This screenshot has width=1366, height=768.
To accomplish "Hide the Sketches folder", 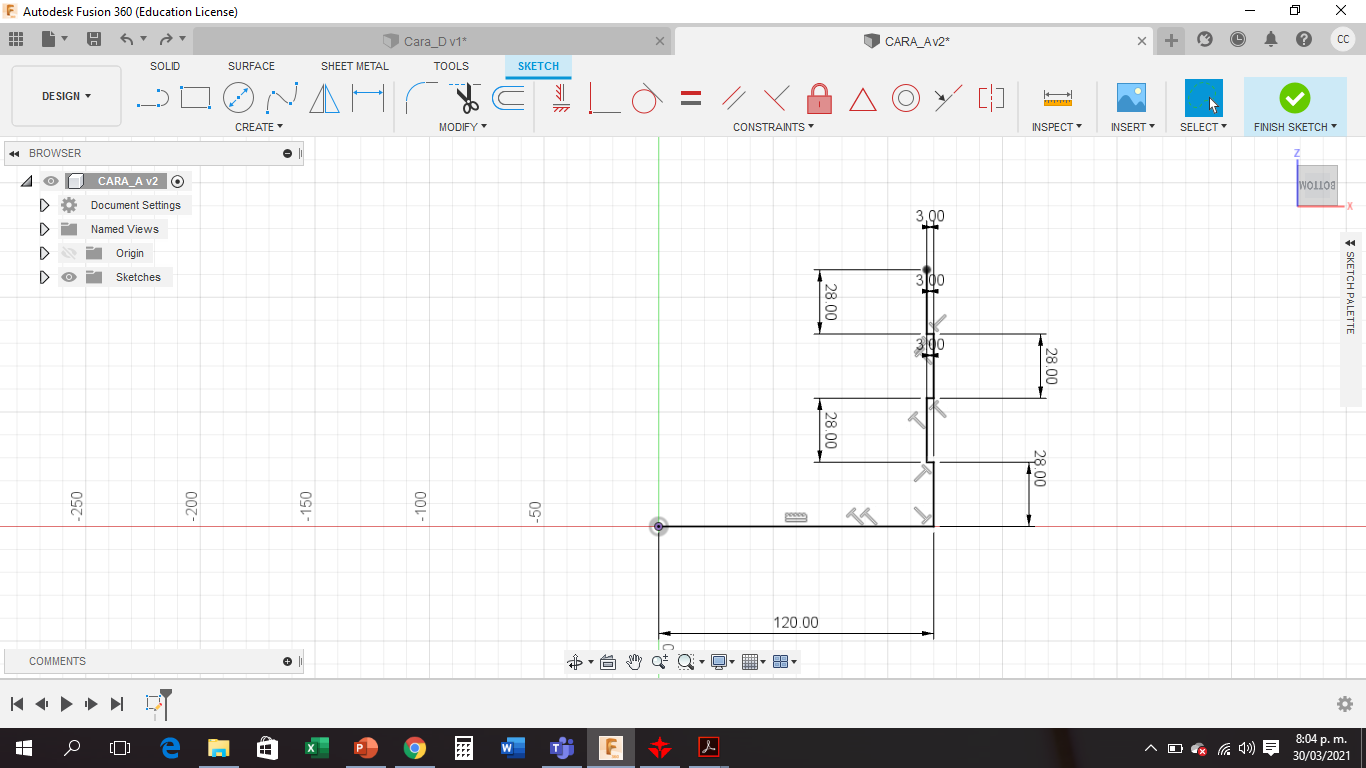I will click(69, 277).
